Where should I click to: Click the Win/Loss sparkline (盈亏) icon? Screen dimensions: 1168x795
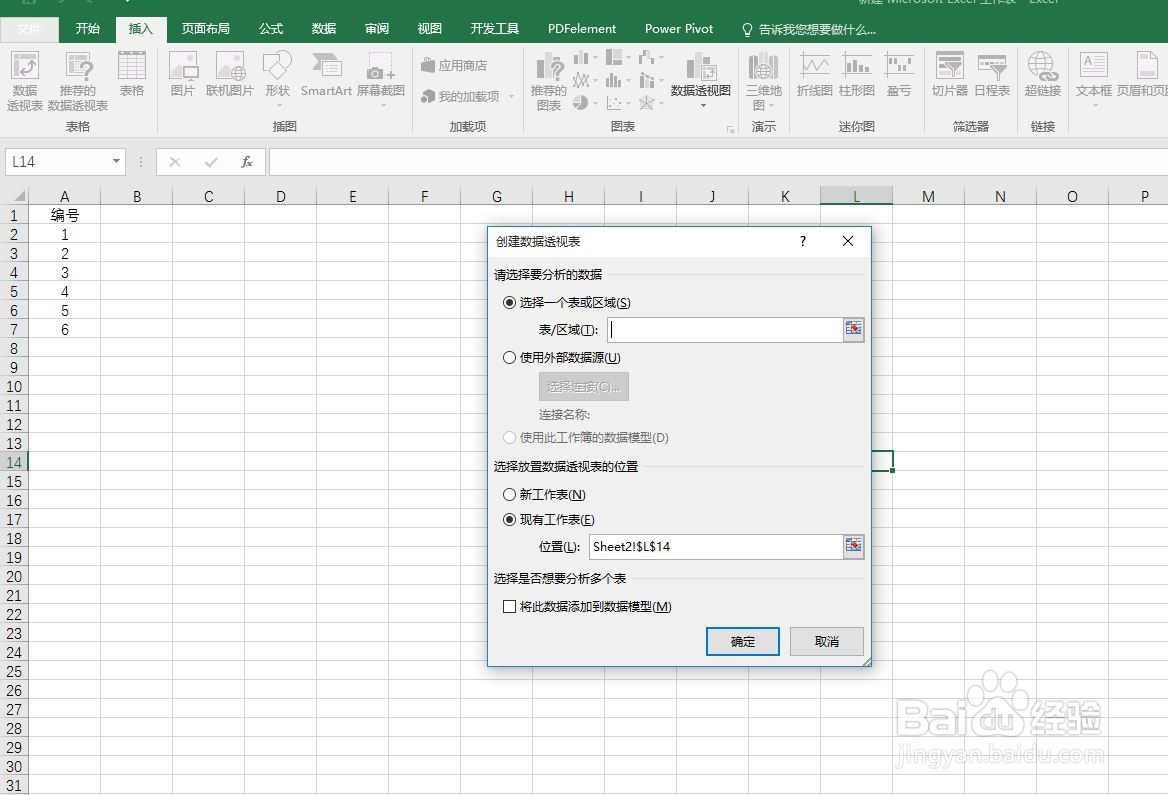[x=899, y=74]
